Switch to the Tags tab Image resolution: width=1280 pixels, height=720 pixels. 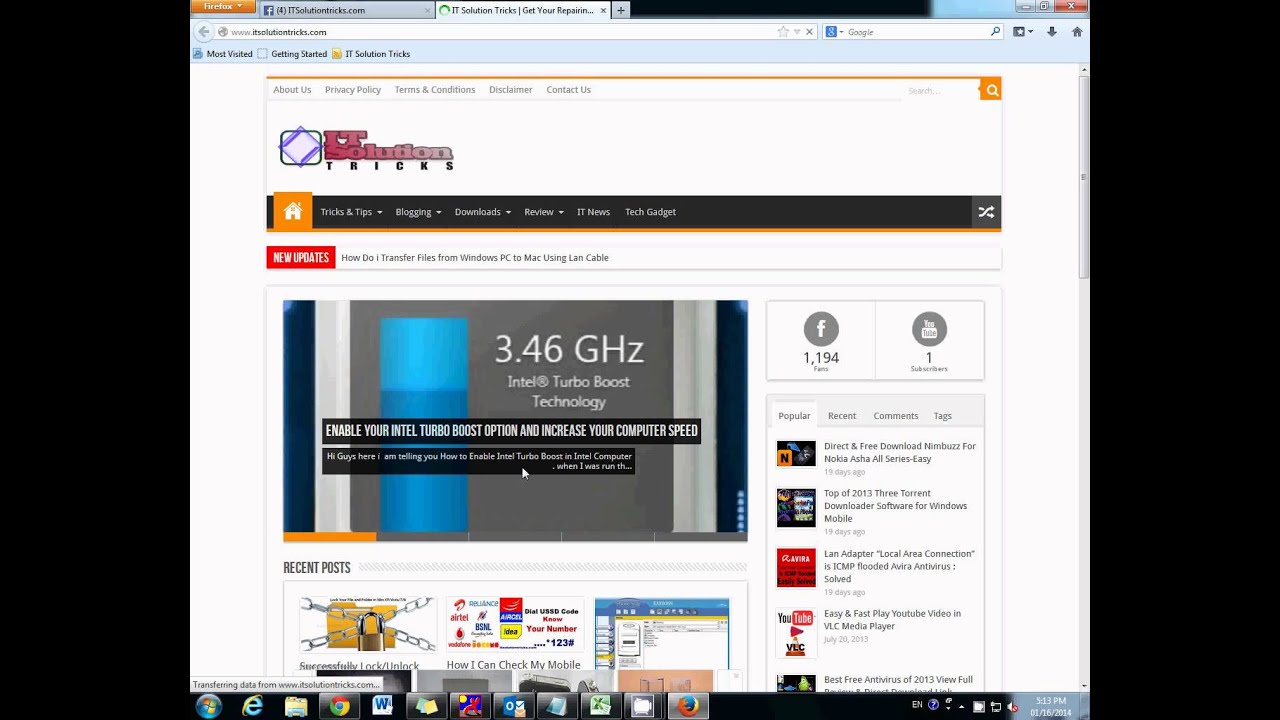(943, 416)
